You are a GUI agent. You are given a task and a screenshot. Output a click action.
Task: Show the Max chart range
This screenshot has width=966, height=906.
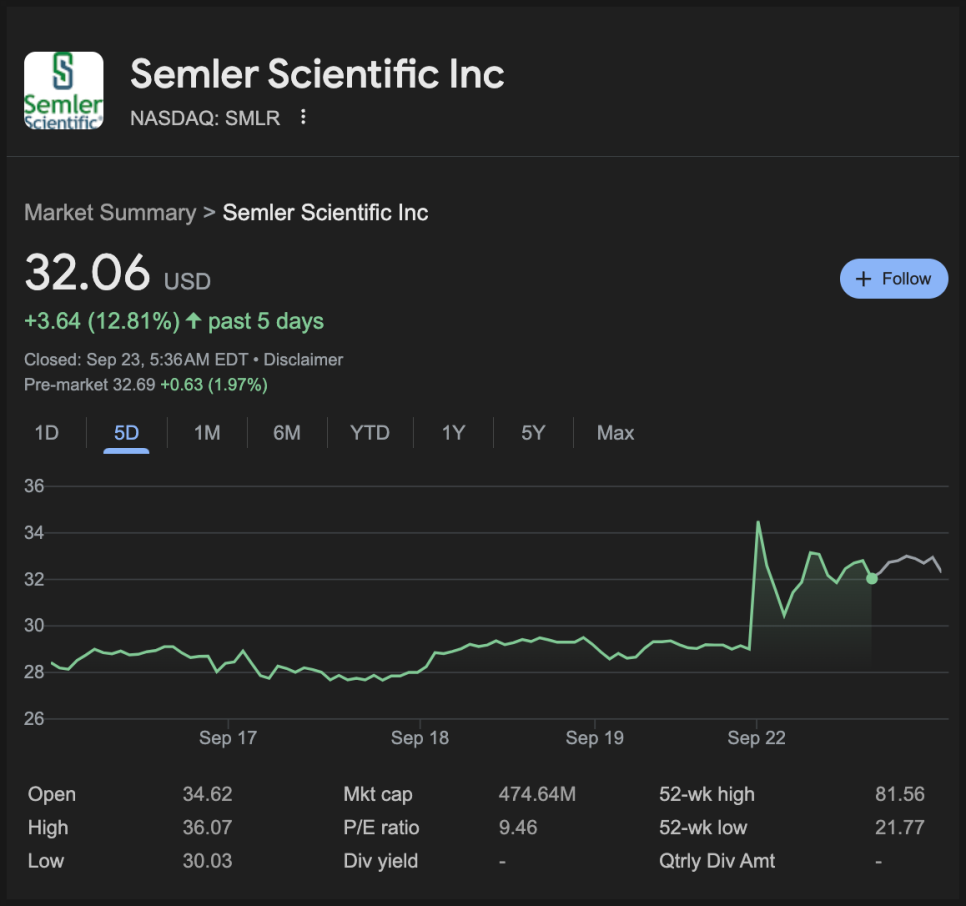coord(615,433)
